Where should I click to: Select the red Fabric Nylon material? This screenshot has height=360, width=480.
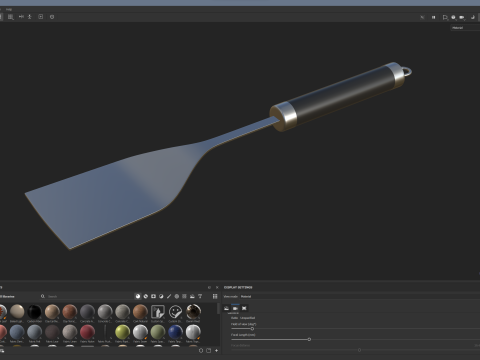click(87, 332)
